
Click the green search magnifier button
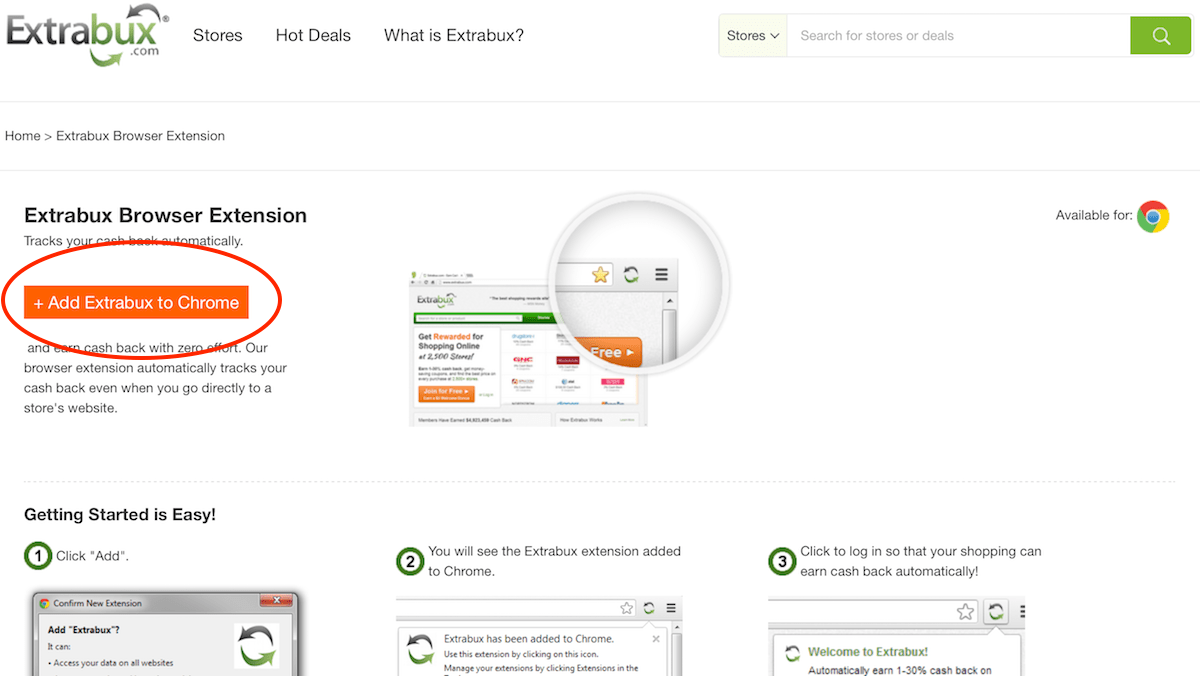tap(1160, 36)
